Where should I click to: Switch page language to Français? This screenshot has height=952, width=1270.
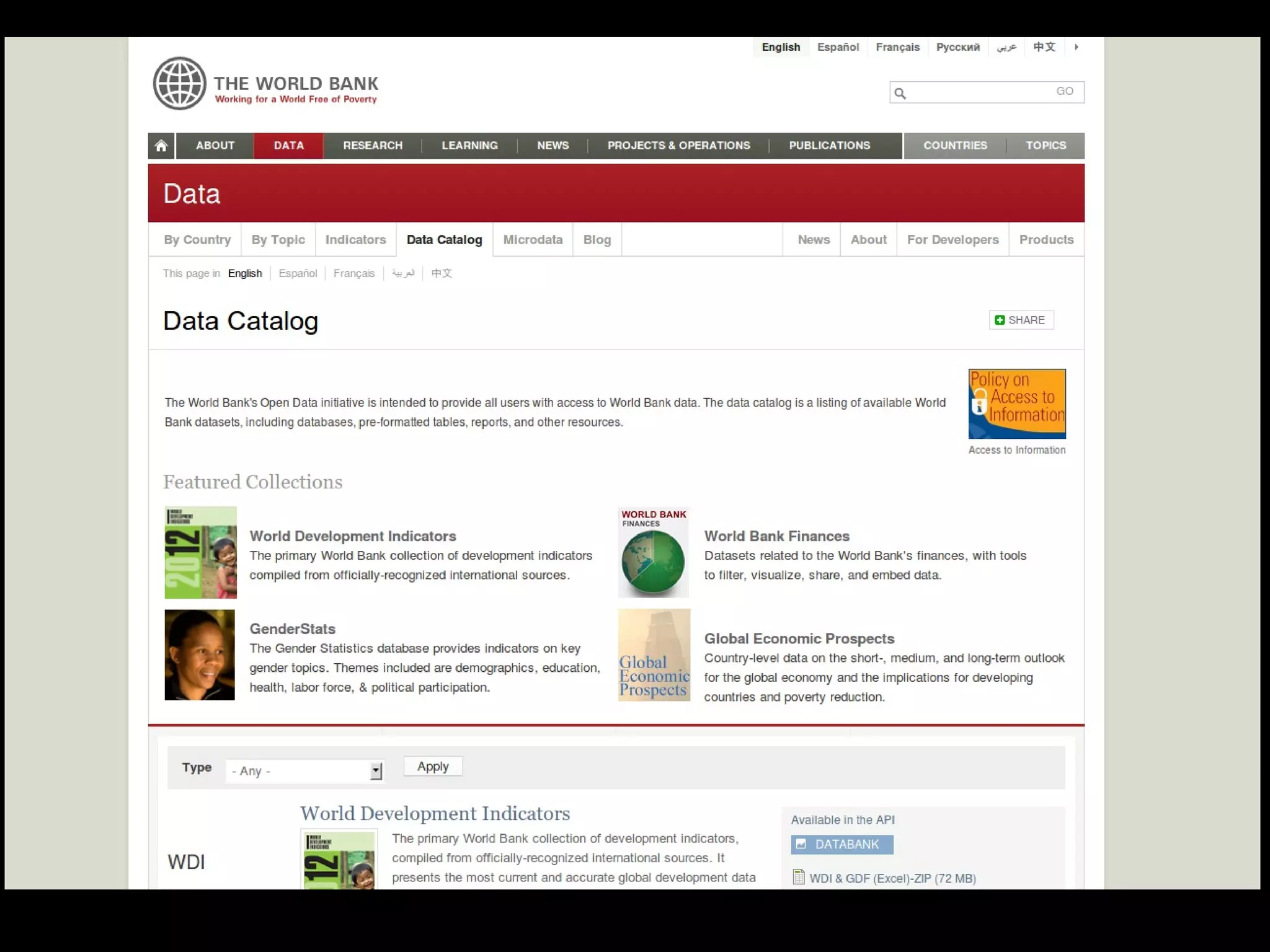point(353,273)
